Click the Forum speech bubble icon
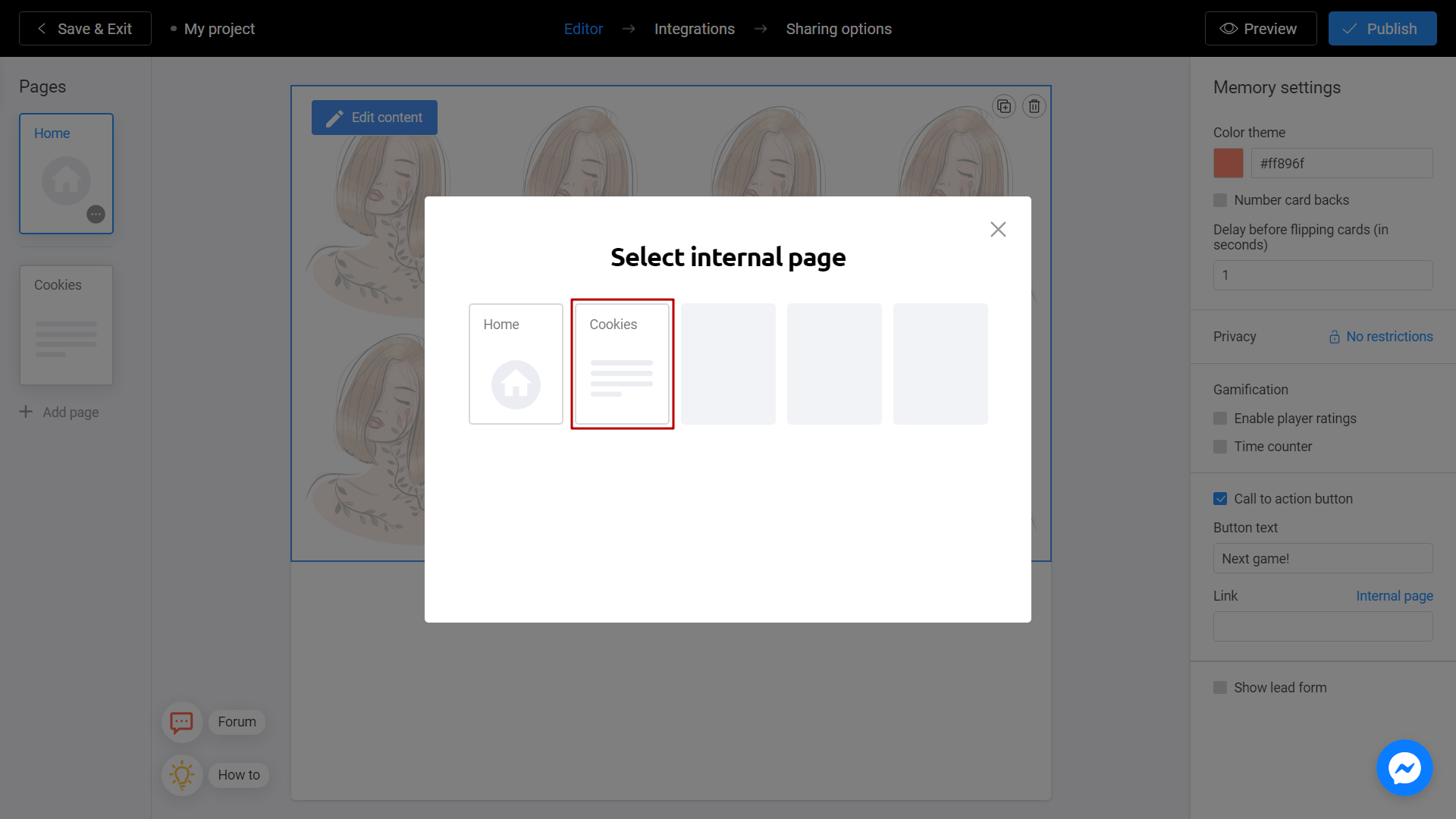This screenshot has height=819, width=1456. point(181,722)
